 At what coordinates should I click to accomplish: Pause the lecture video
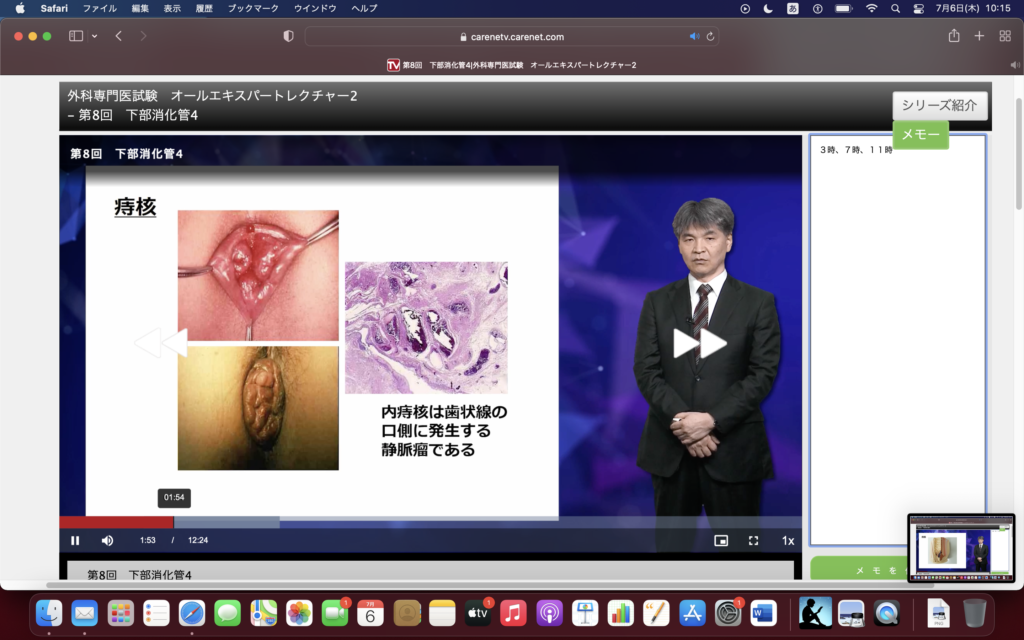tap(75, 541)
